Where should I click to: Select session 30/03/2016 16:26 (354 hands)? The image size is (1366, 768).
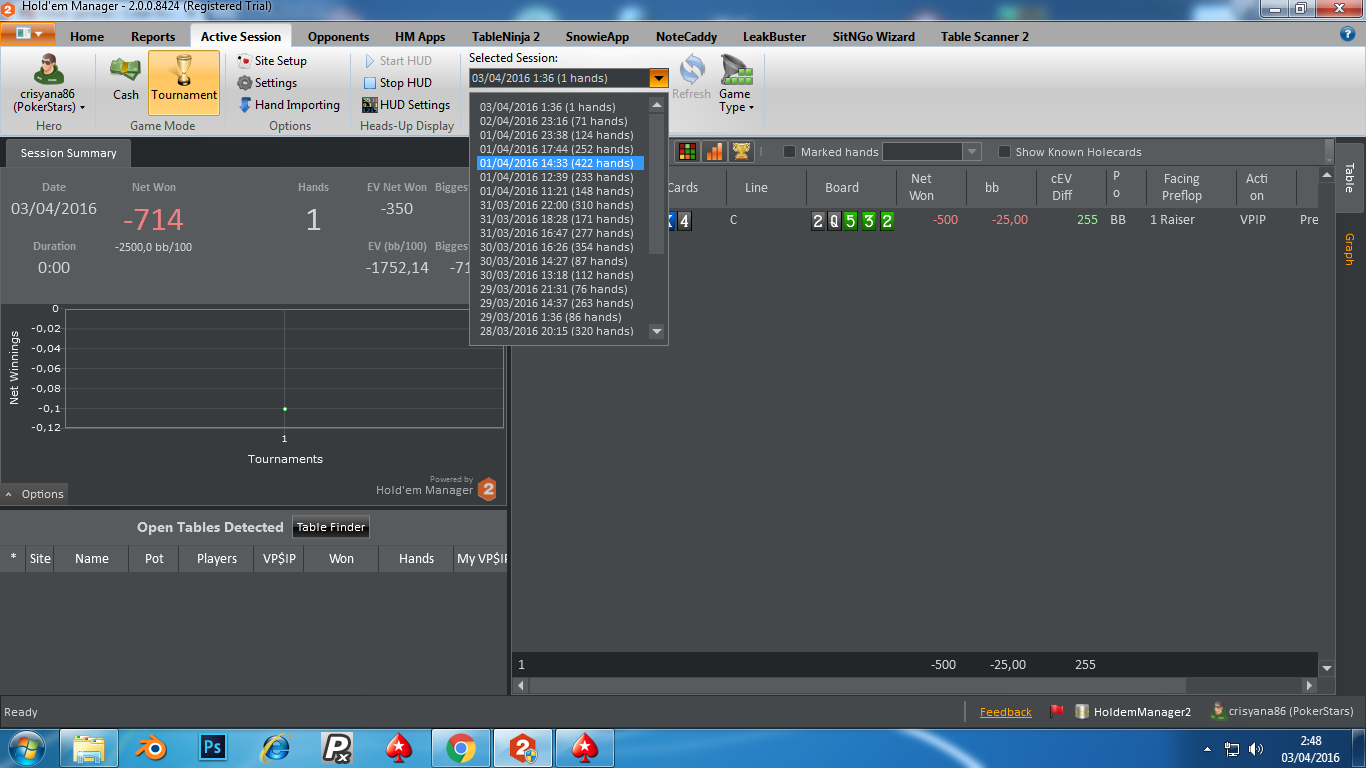tap(560, 247)
